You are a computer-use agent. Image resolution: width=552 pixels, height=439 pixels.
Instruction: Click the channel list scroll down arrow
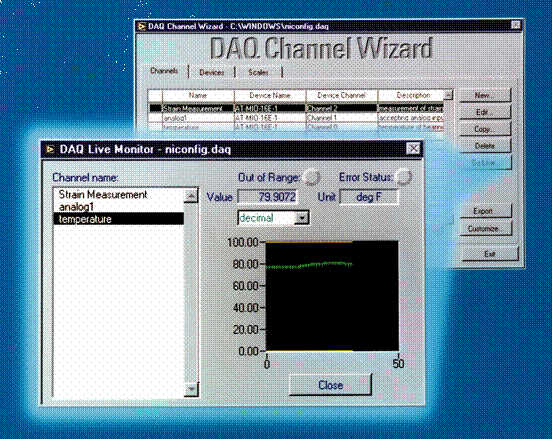tap(191, 389)
